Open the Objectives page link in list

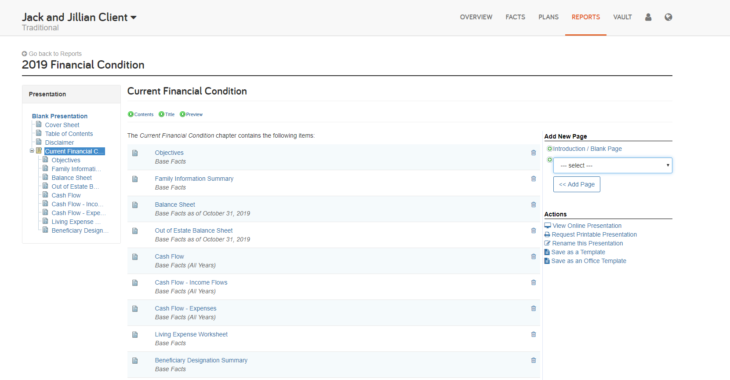[169, 153]
